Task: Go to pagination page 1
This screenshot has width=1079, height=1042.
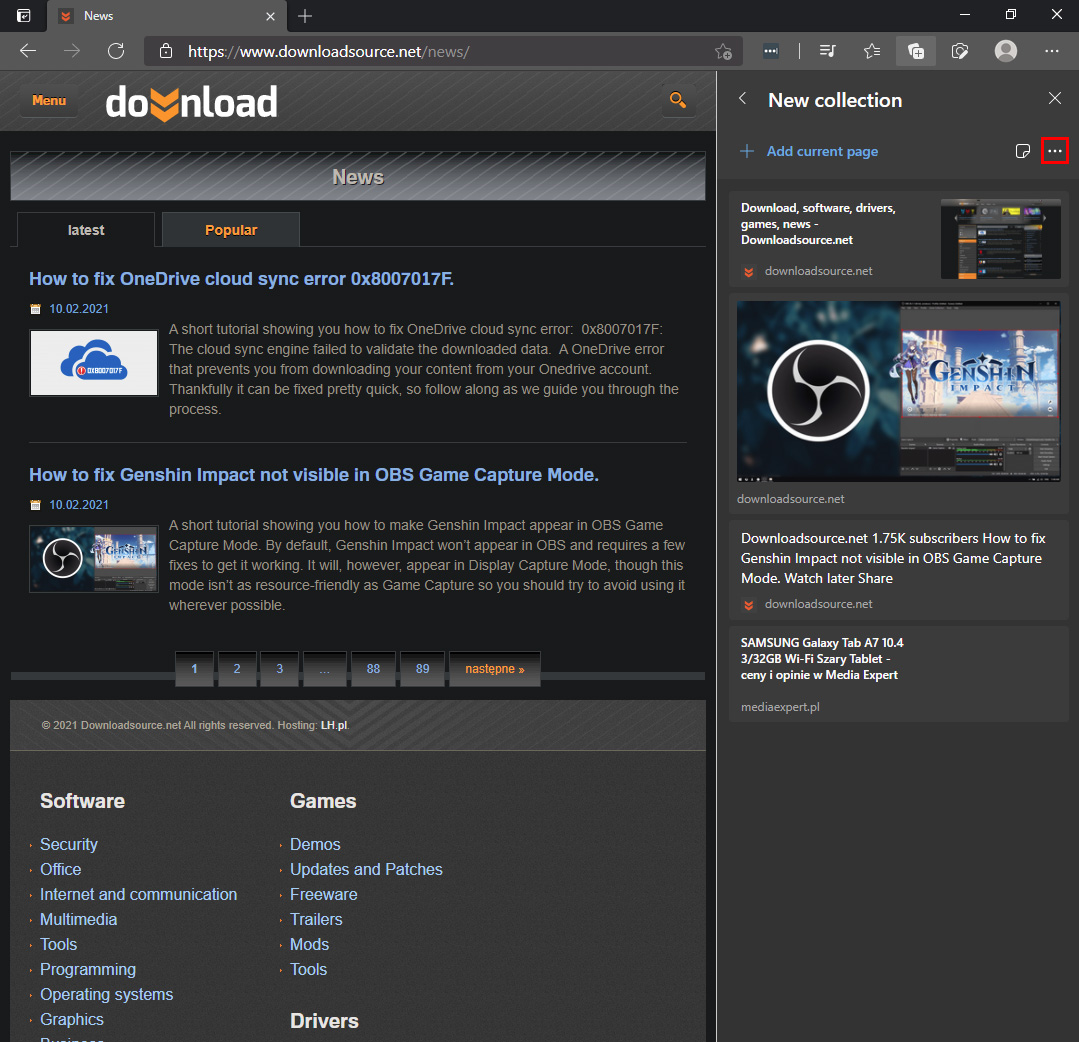Action: [194, 669]
